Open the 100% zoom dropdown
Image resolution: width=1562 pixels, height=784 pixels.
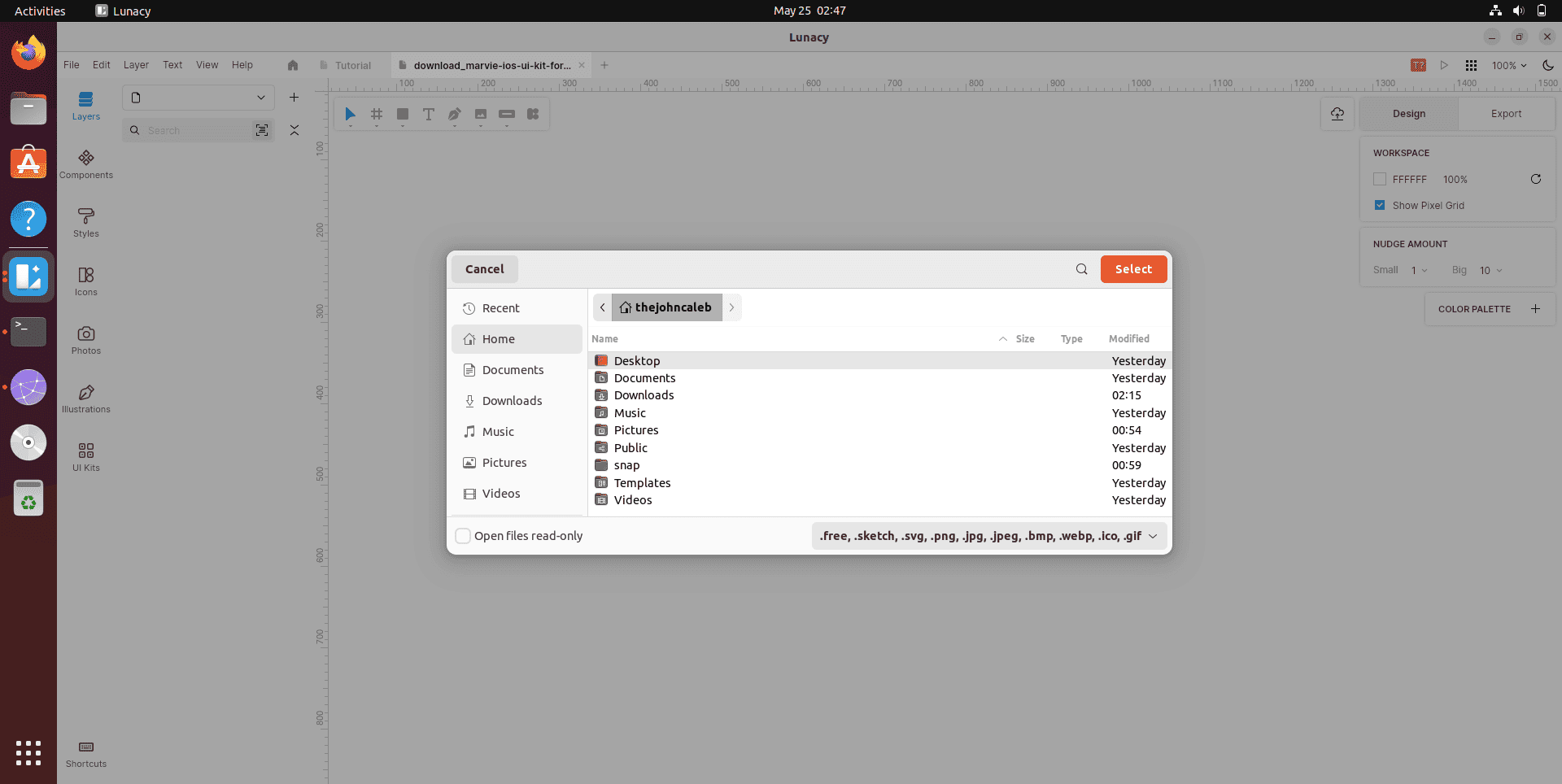(x=1509, y=65)
